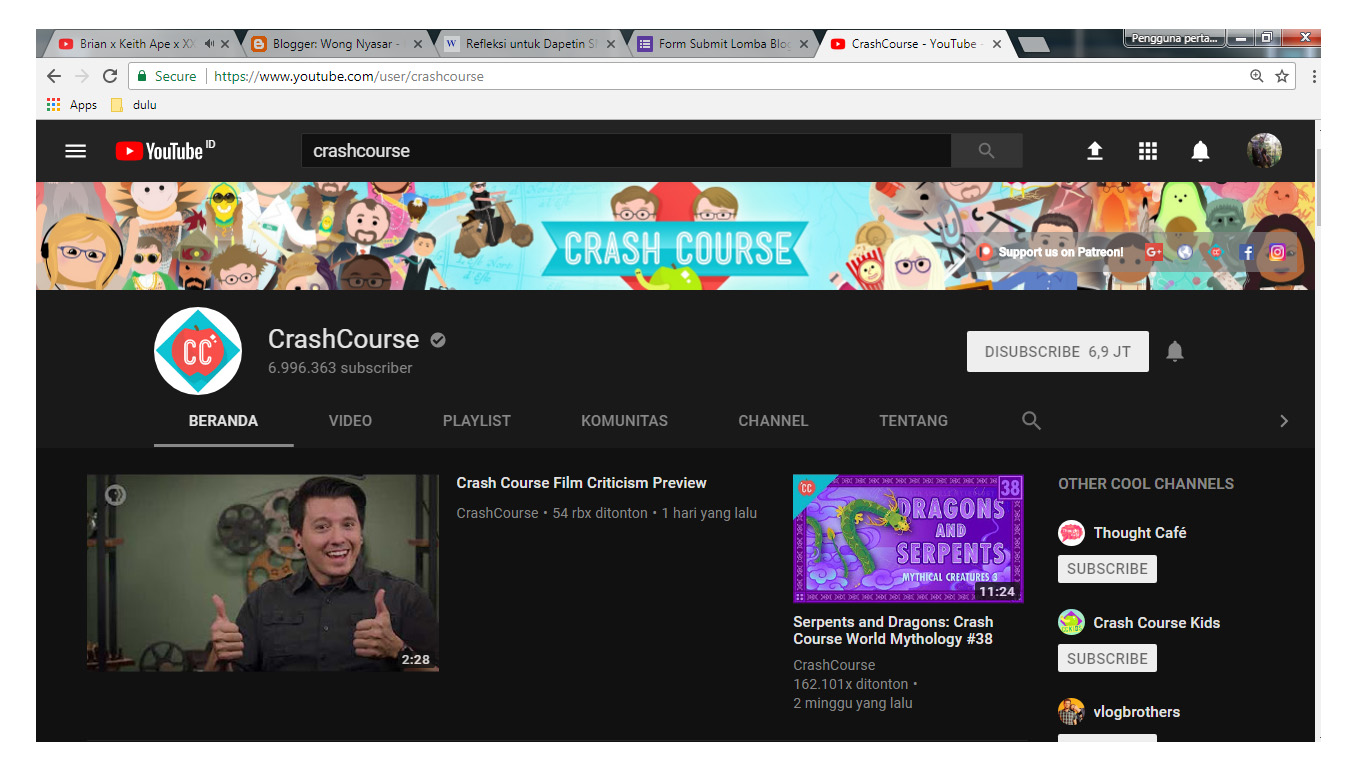The width and height of the screenshot is (1366, 768).
Task: Switch to Form Submit Lomba Blog tab
Action: point(721,44)
